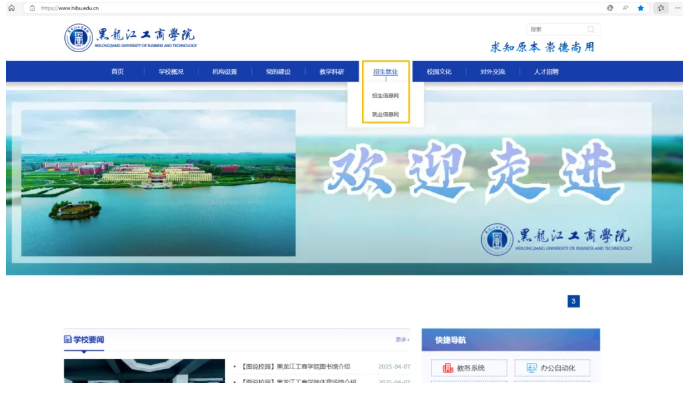Image resolution: width=687 pixels, height=395 pixels.
Task: Open the 学校概况 navigation menu
Action: point(171,72)
